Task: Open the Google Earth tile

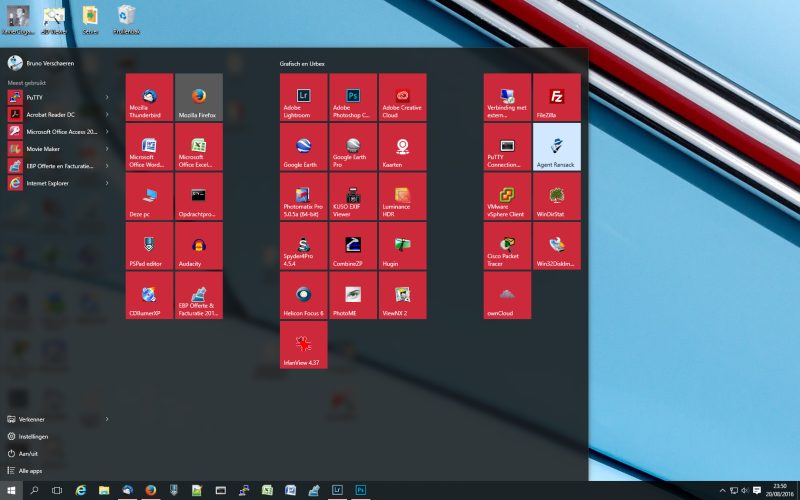Action: coord(304,146)
